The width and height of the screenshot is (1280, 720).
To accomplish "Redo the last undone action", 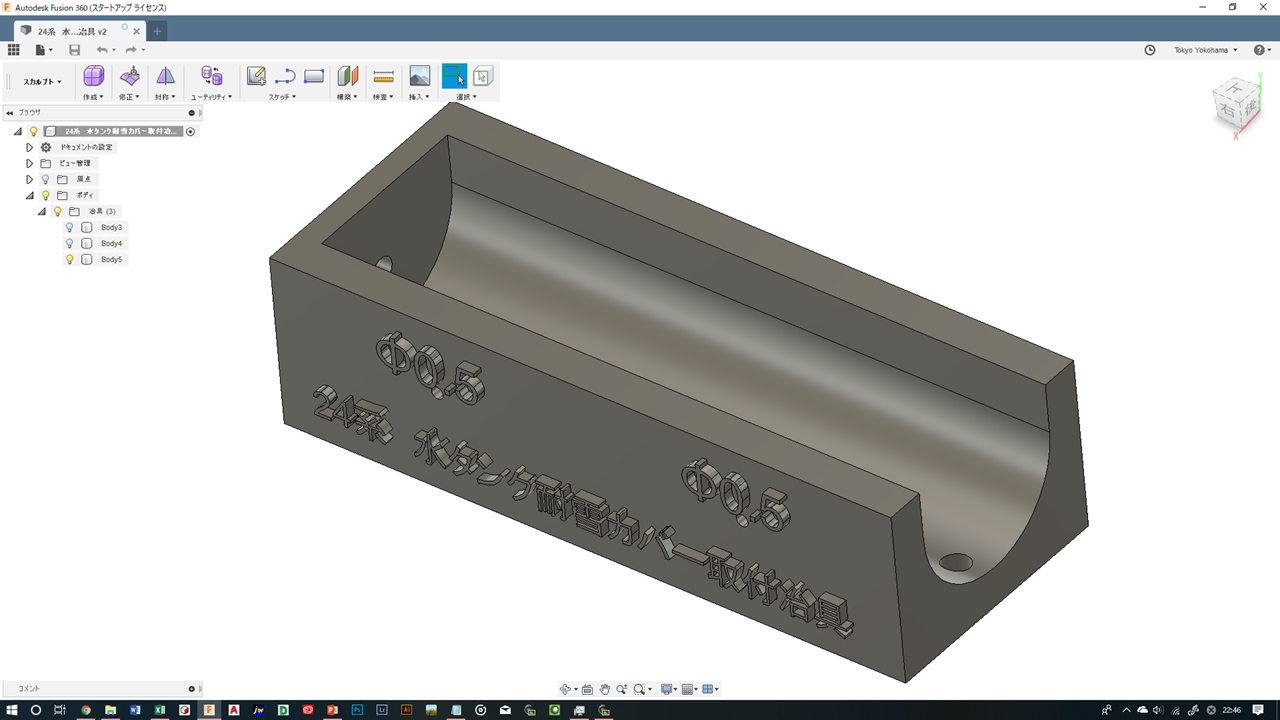I will (131, 50).
